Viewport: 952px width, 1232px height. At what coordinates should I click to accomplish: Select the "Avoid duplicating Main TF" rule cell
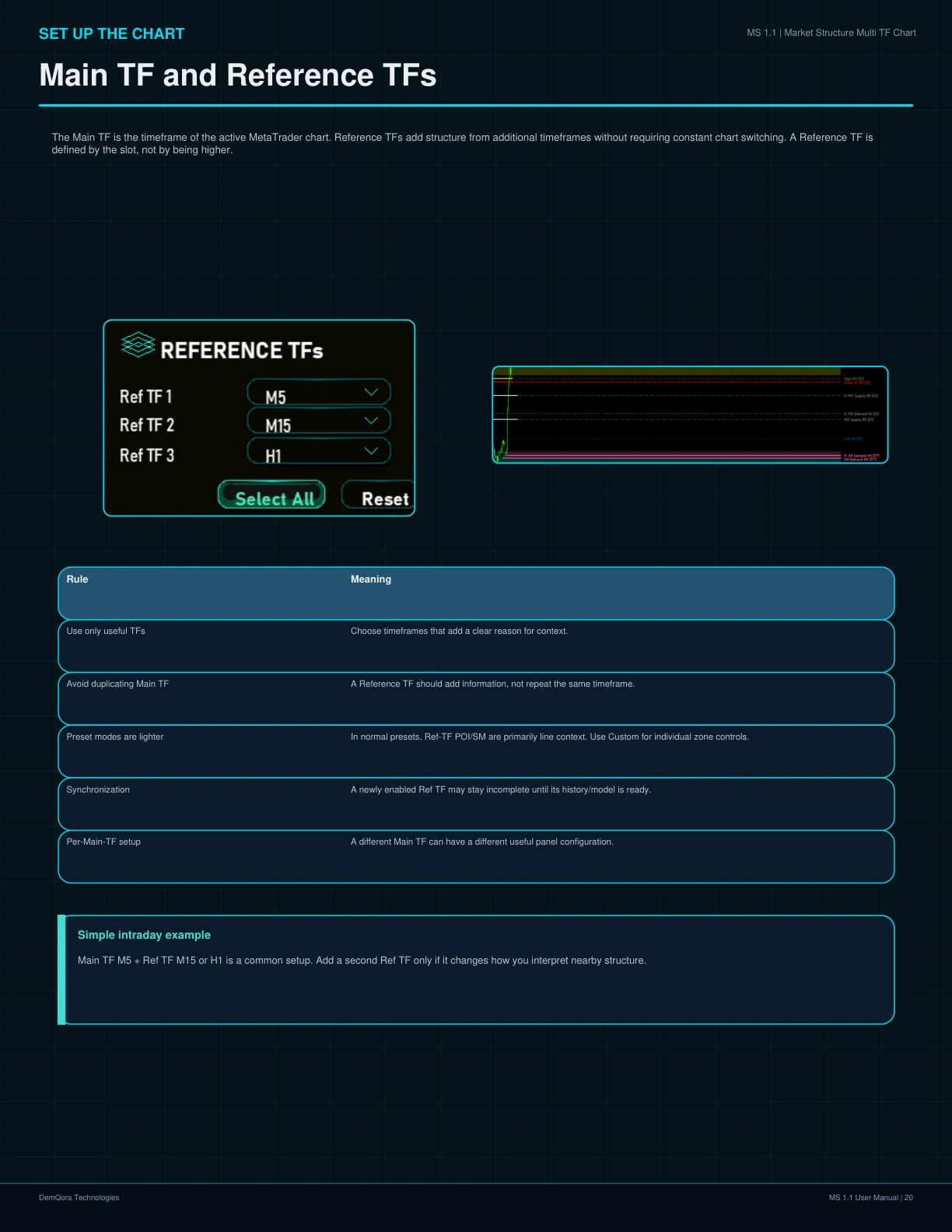(117, 684)
